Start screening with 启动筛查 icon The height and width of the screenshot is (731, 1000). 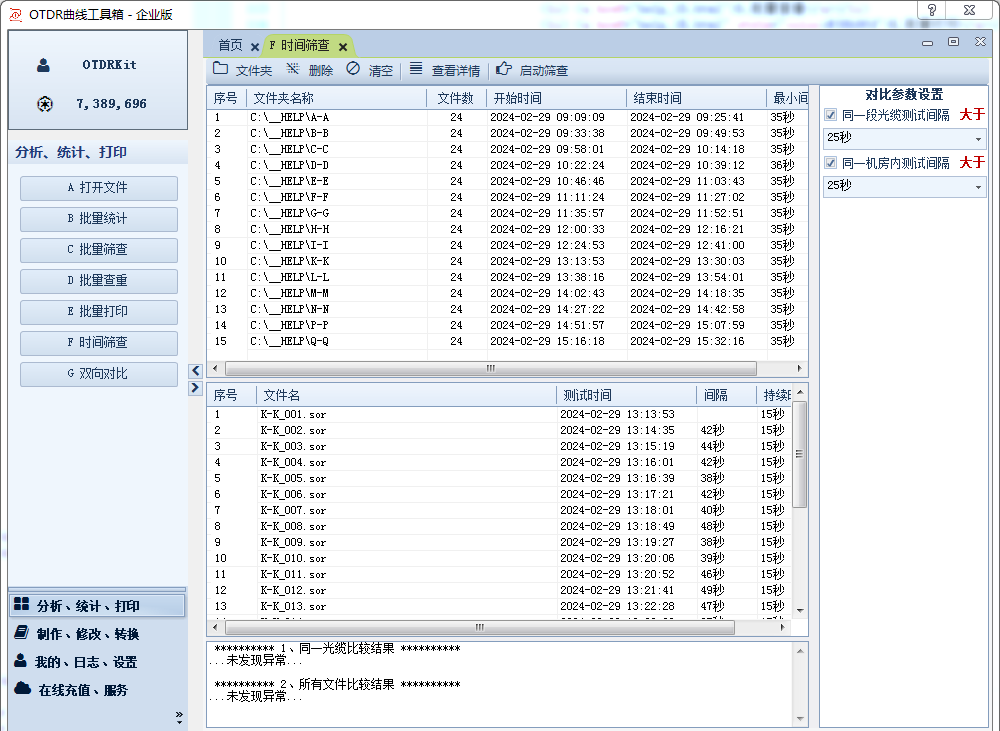click(x=503, y=70)
